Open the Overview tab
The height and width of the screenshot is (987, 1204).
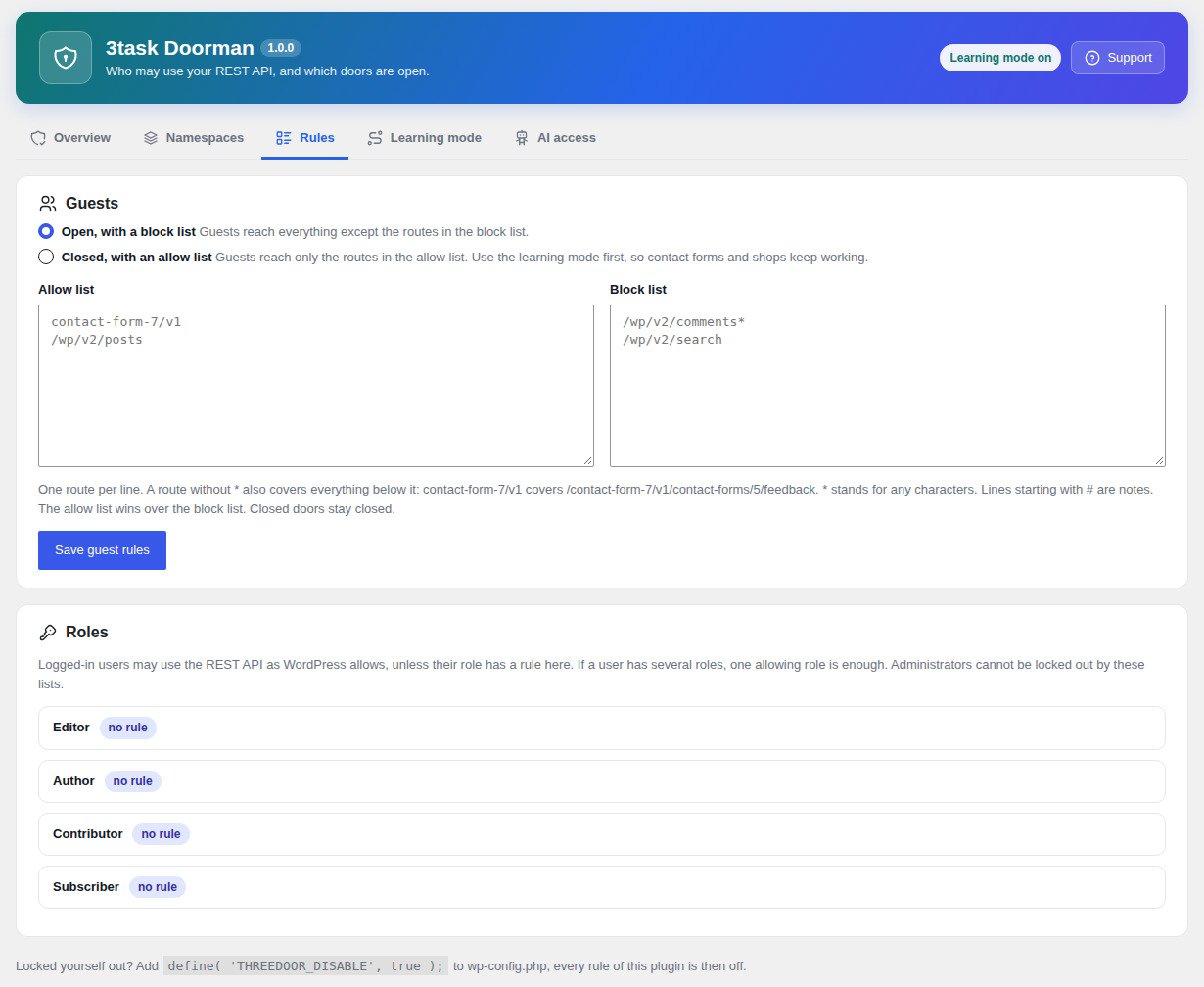click(70, 138)
